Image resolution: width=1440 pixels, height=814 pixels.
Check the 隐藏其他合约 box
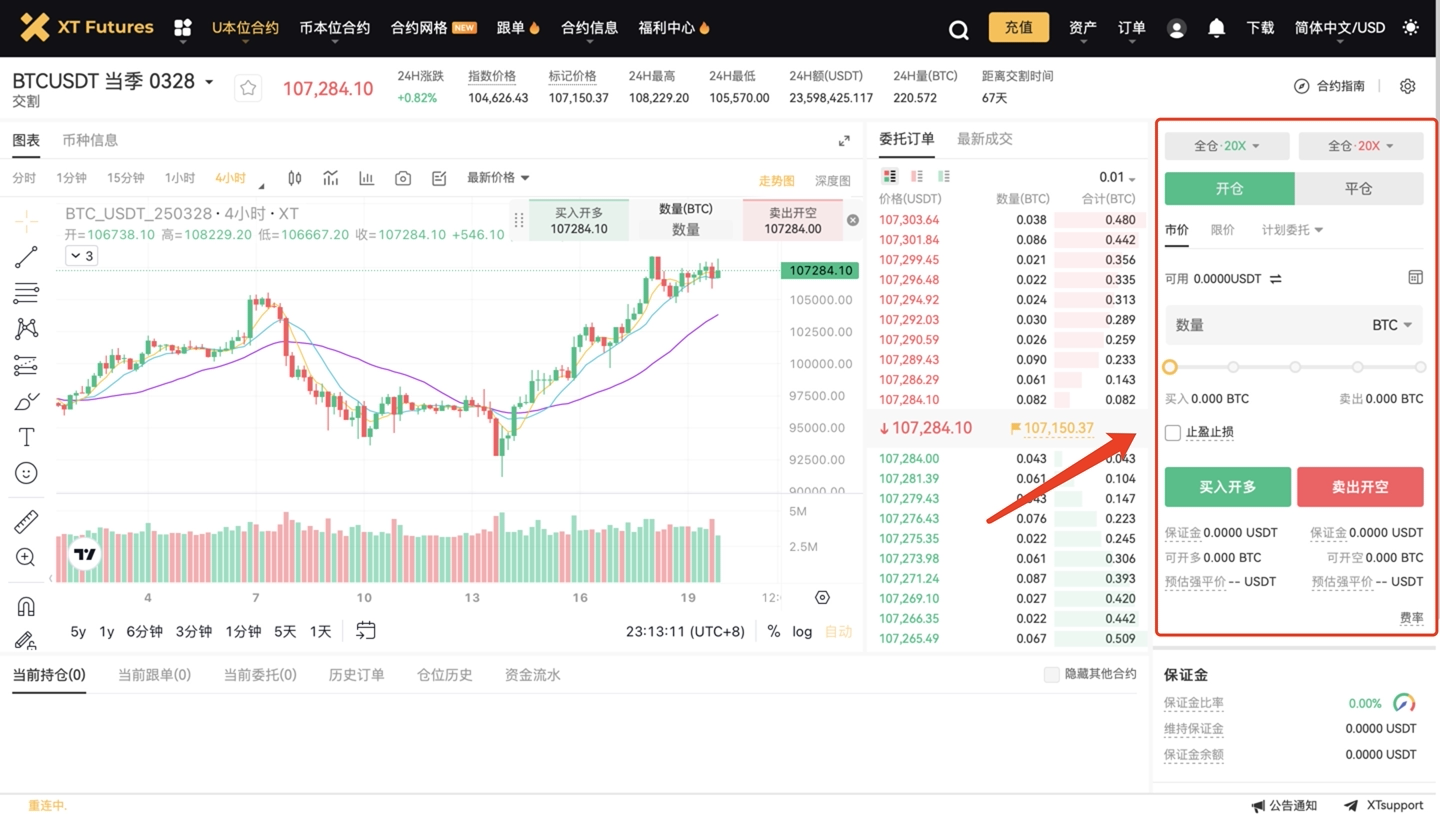click(1051, 674)
